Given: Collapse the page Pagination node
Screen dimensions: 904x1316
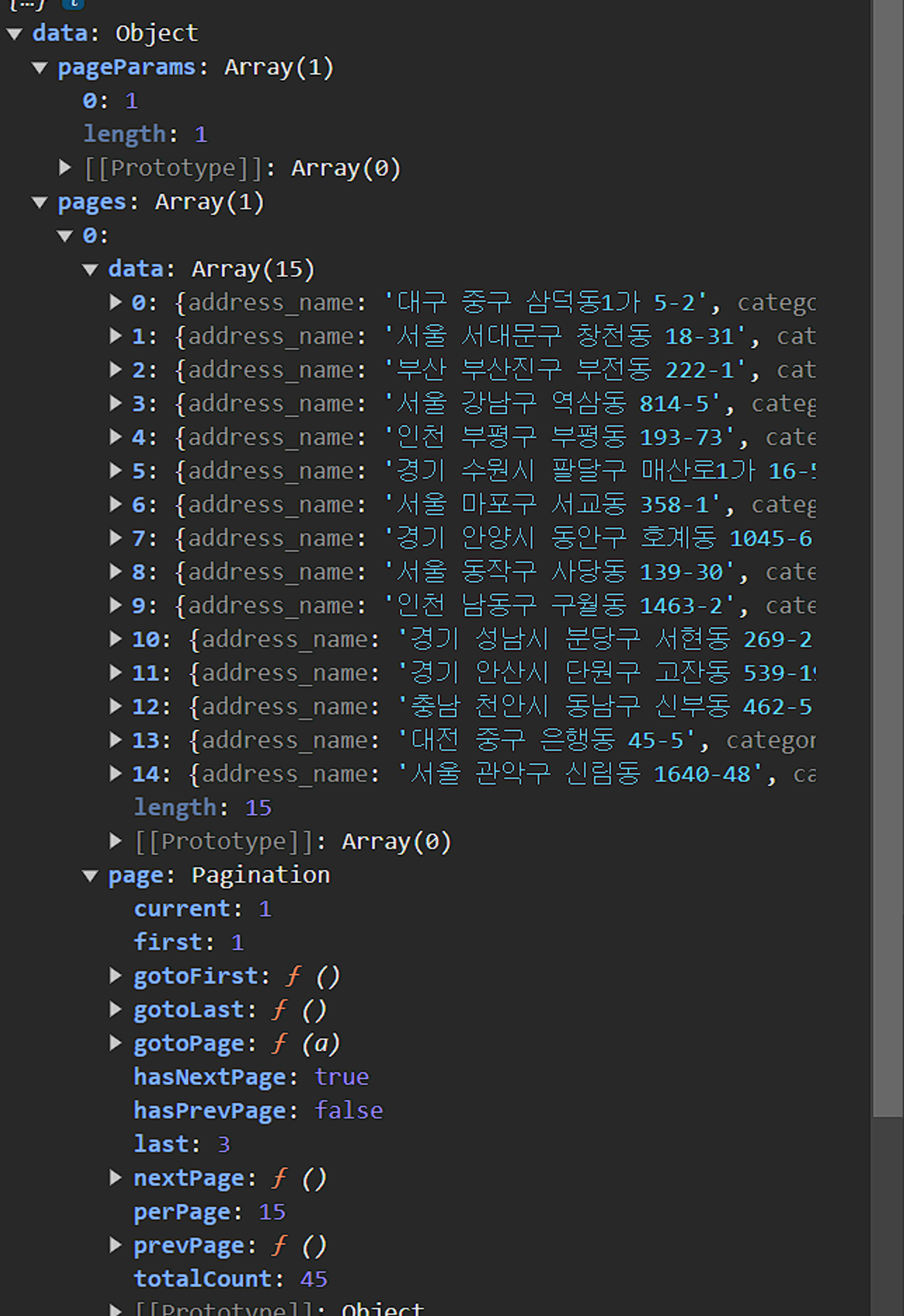Looking at the screenshot, I should tap(91, 876).
